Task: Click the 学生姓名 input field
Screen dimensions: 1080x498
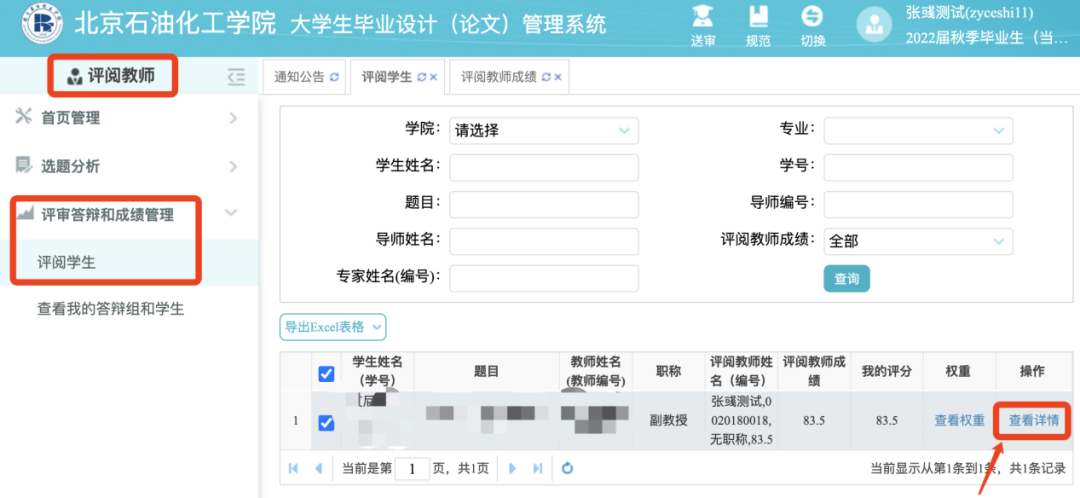Action: [543, 167]
